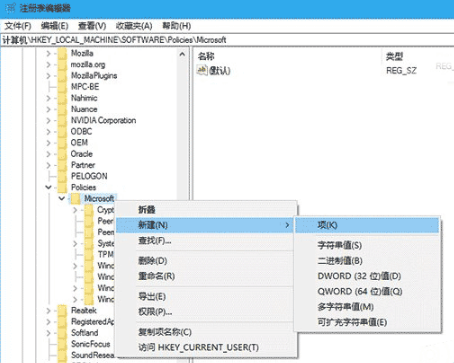Expand the Nahimic tree node
The image size is (454, 363).
(x=48, y=98)
